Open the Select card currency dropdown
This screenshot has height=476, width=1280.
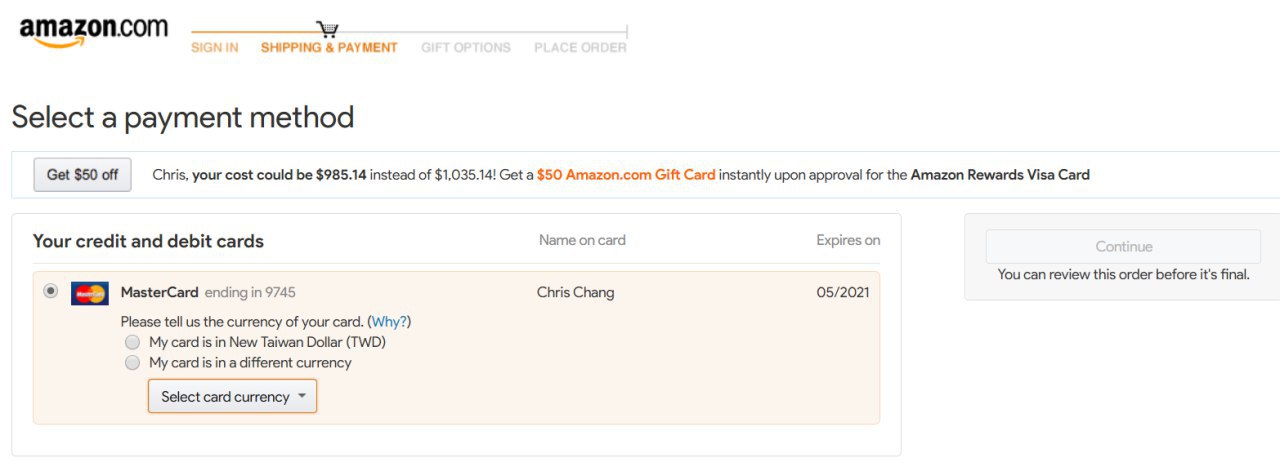tap(232, 397)
